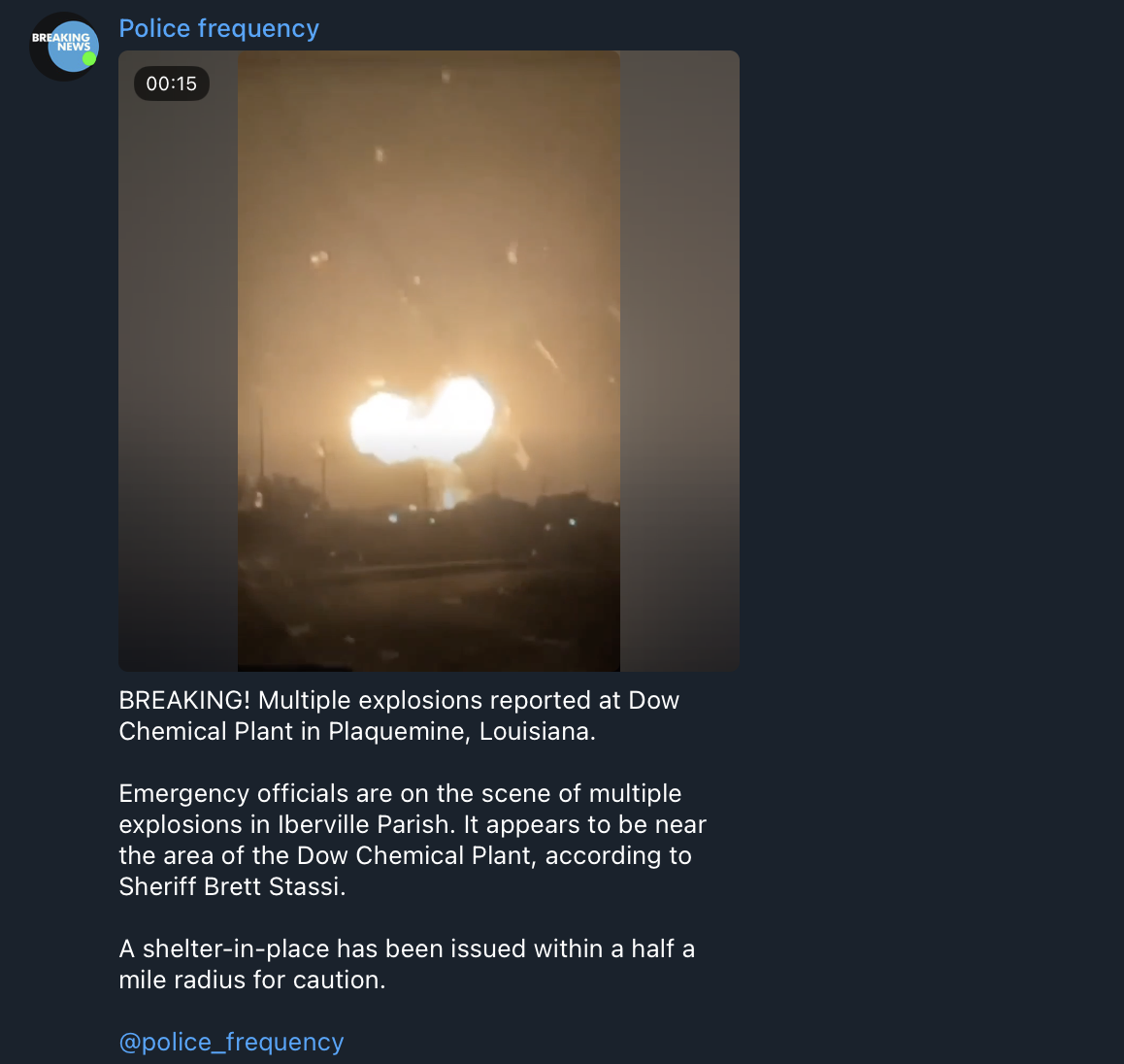Open the Police frequency channel avatar
Screen dimensions: 1124x1064
click(x=64, y=46)
